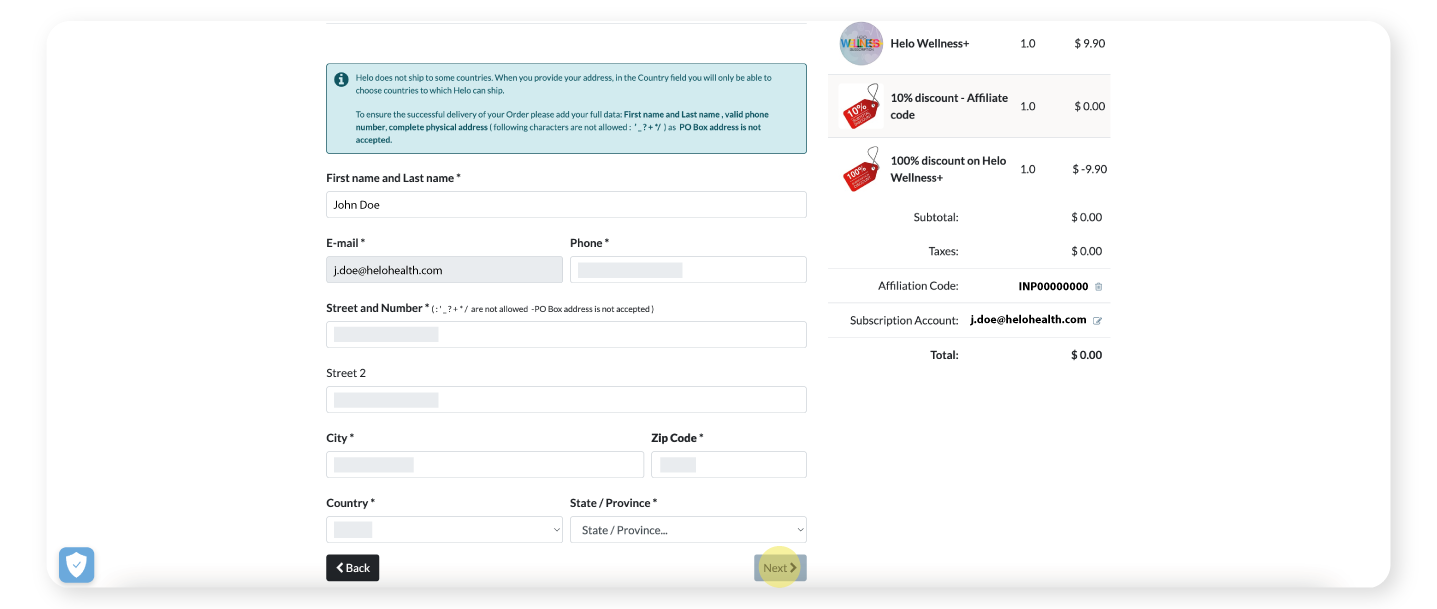This screenshot has width=1437, height=609.
Task: Click the 100% discount red tag icon
Action: pyautogui.click(x=859, y=169)
